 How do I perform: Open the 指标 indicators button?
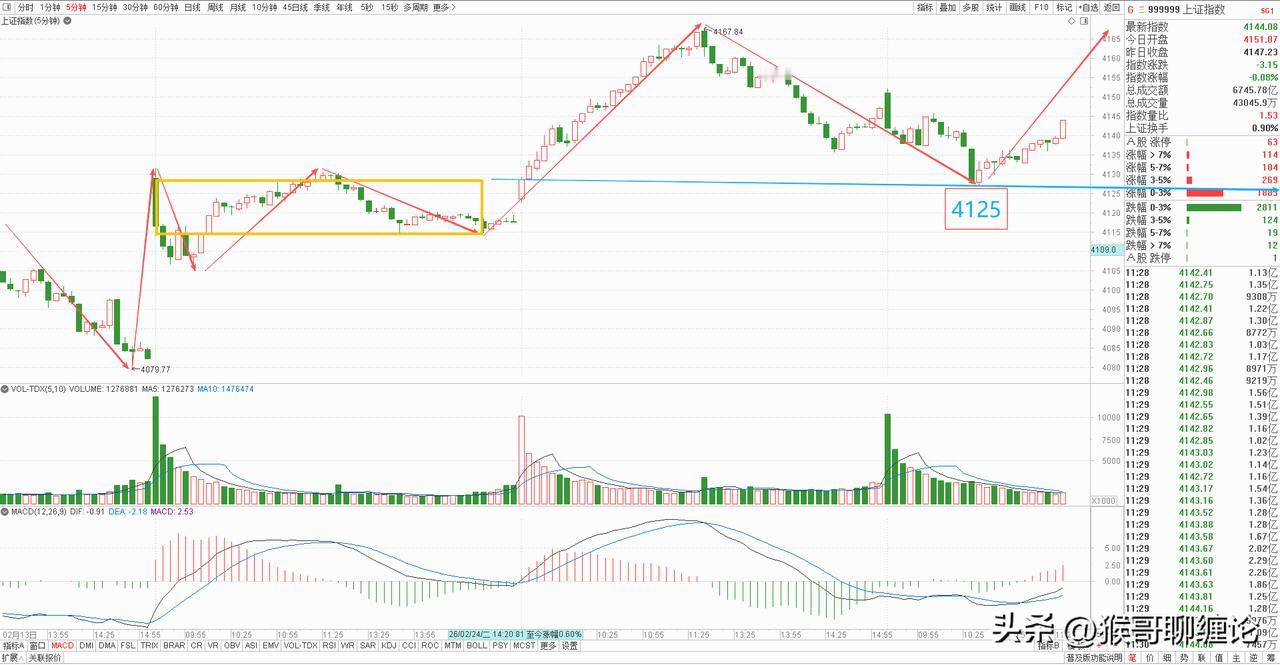click(925, 7)
